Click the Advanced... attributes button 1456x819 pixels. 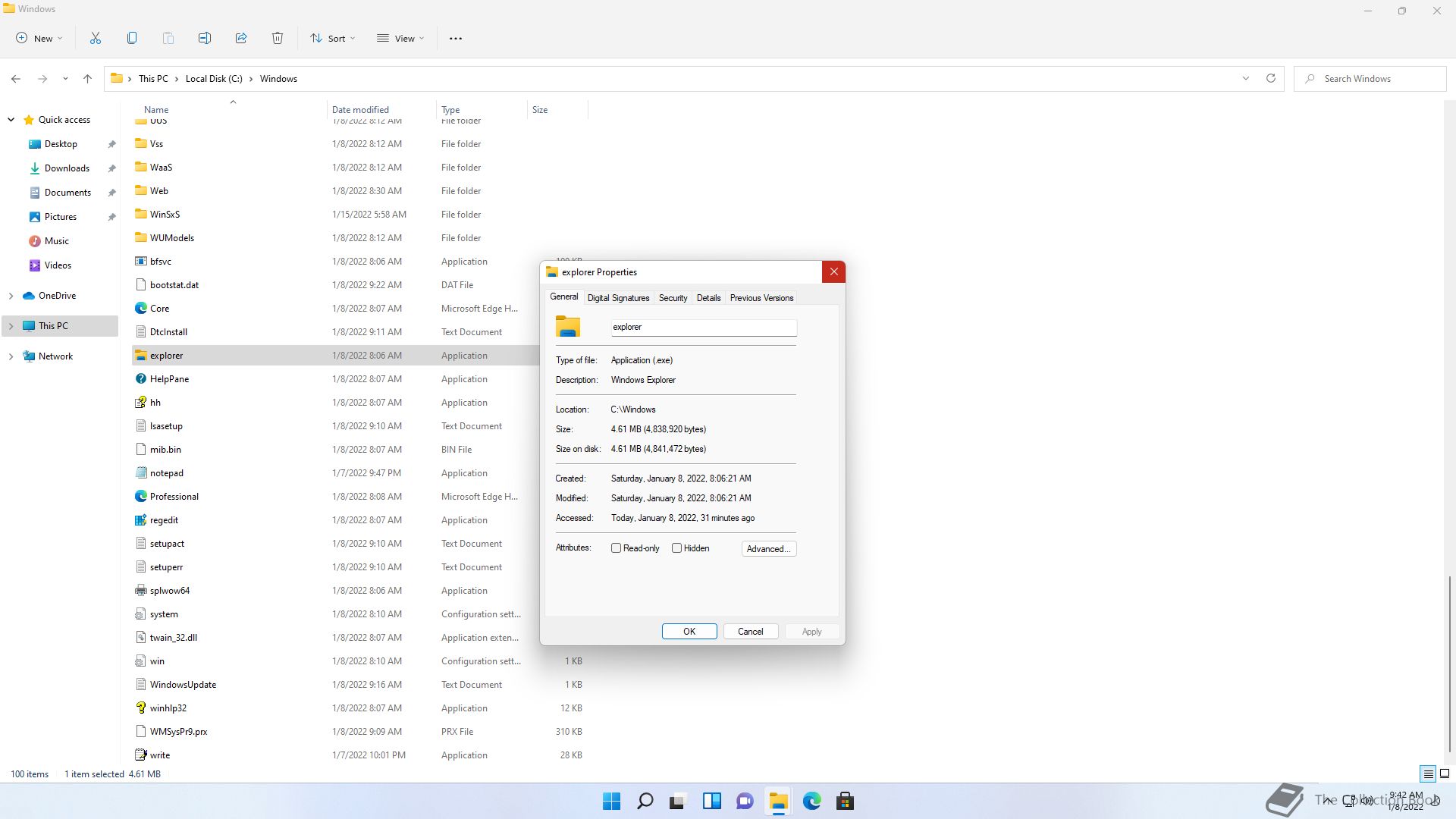pyautogui.click(x=768, y=549)
